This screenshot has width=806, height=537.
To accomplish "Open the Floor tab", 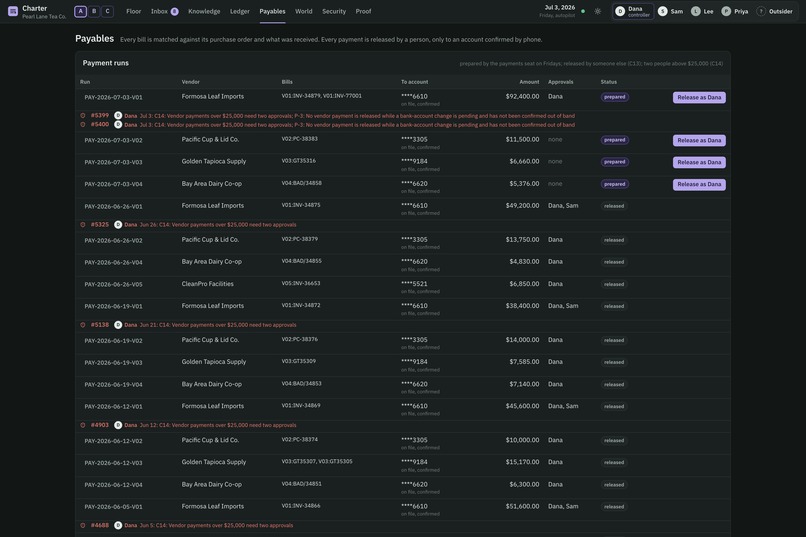I will [x=134, y=11].
